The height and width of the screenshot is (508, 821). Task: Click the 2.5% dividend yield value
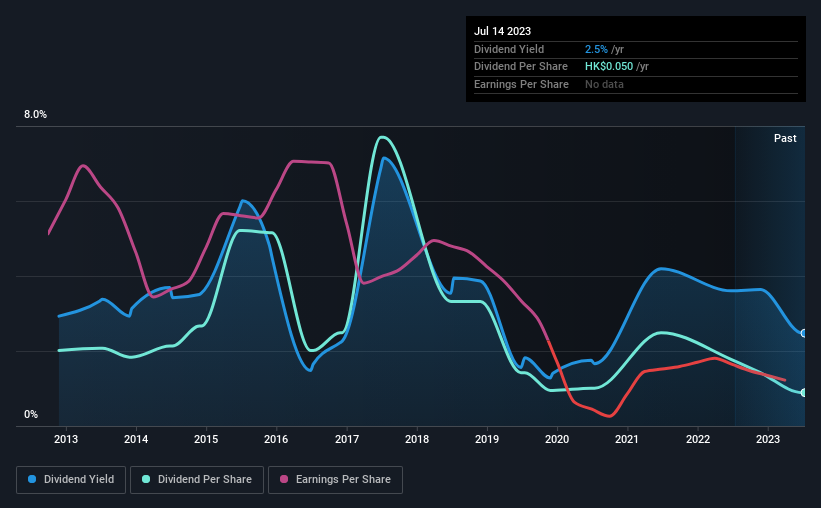click(x=596, y=49)
